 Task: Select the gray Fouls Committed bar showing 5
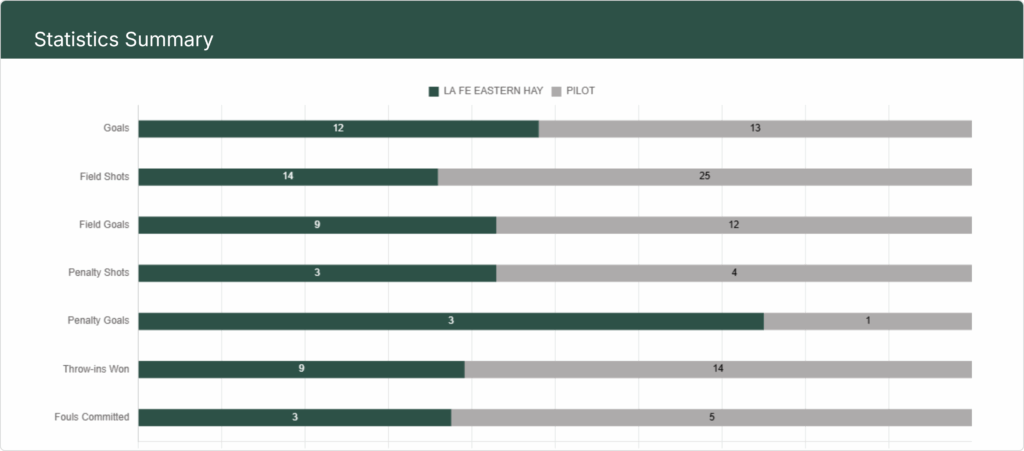coord(711,417)
